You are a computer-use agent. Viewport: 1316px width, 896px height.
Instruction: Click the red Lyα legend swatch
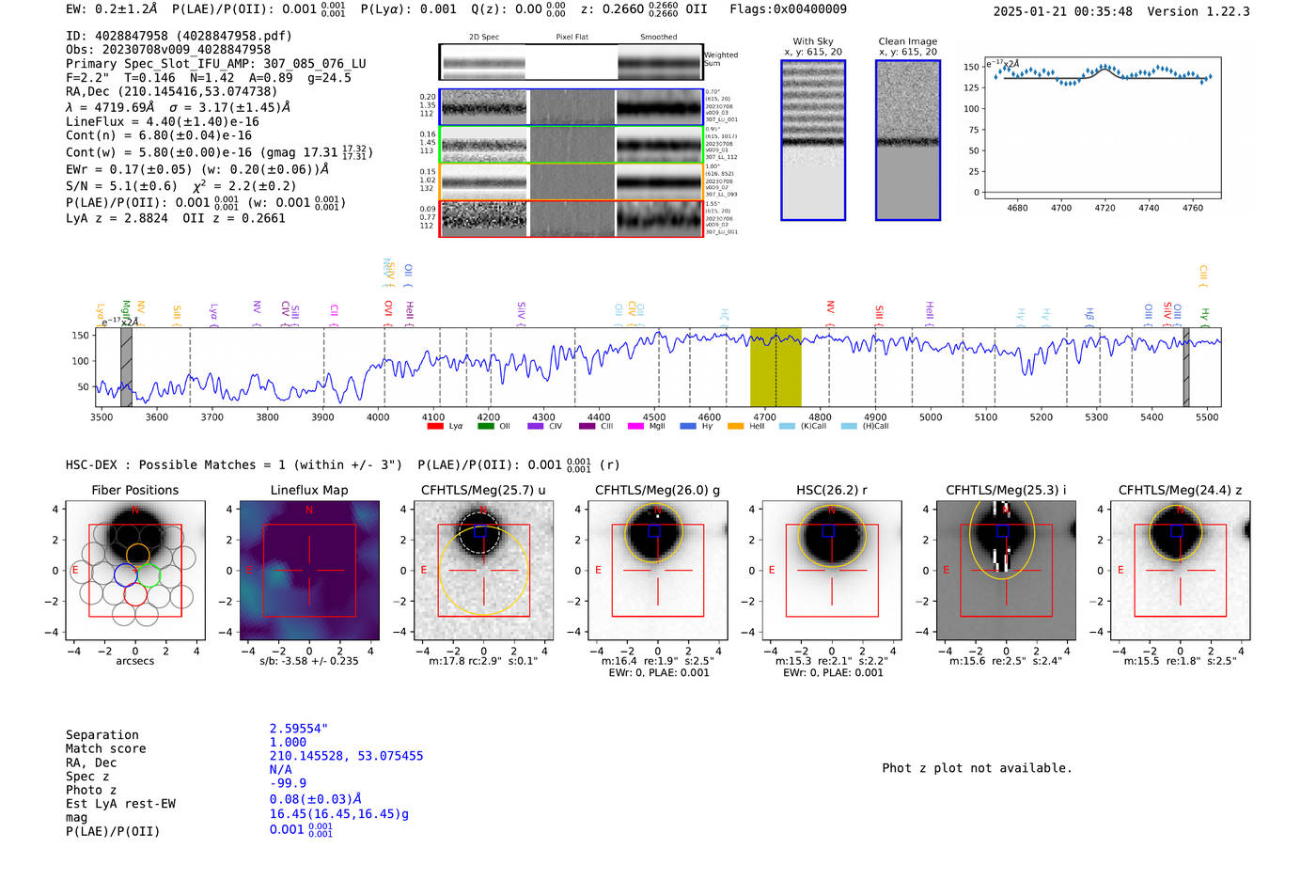coord(435,426)
